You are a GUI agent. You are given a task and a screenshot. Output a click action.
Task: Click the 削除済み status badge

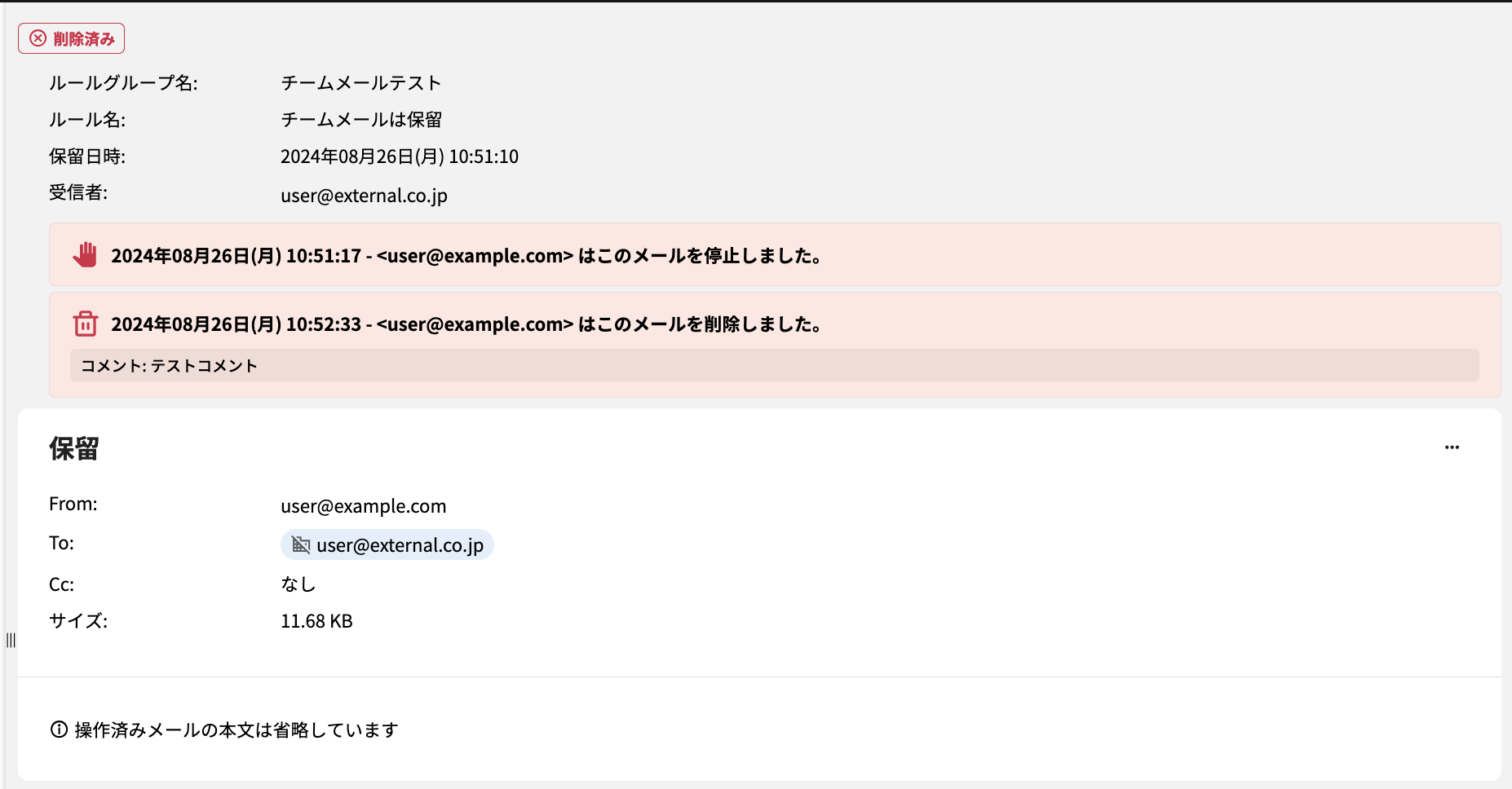pos(71,38)
